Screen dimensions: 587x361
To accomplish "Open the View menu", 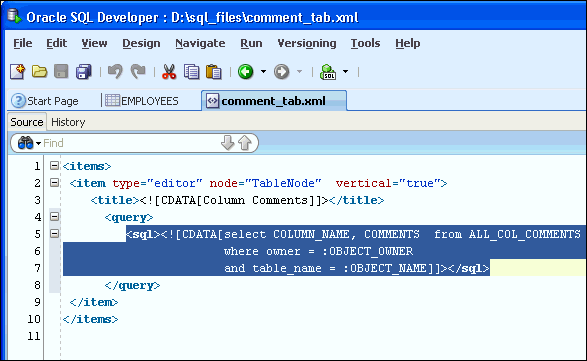I will 94,43.
